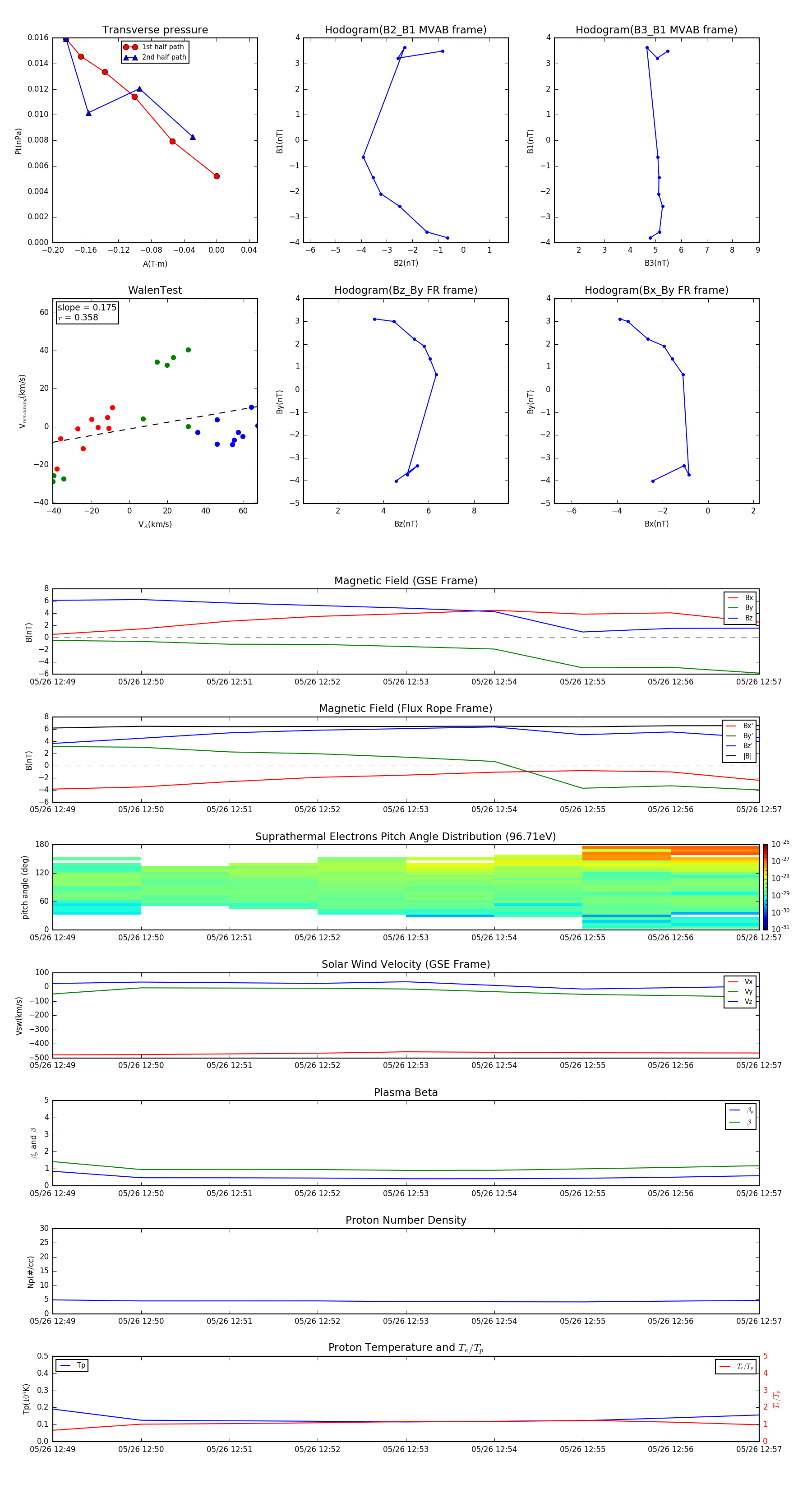This screenshot has width=812, height=1489.
Task: Click the 'r = 0.358' annotation
Action: pos(78,317)
